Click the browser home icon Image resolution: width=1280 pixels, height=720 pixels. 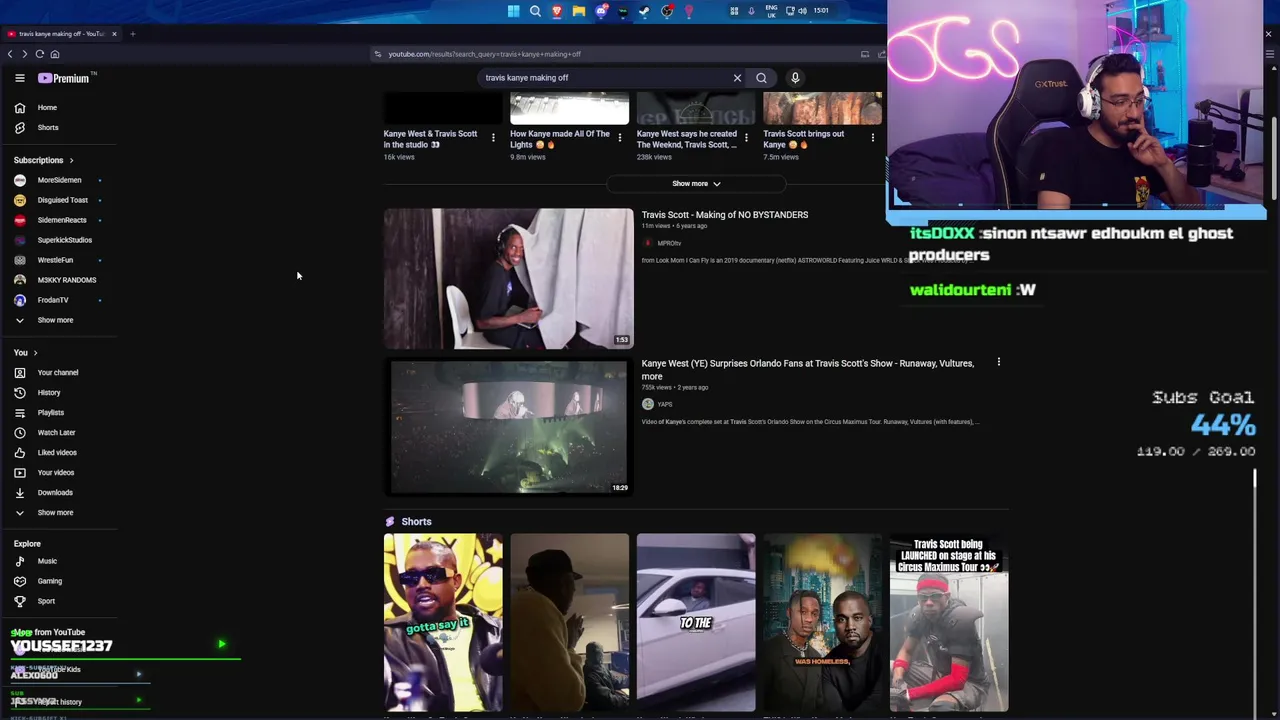pos(55,54)
